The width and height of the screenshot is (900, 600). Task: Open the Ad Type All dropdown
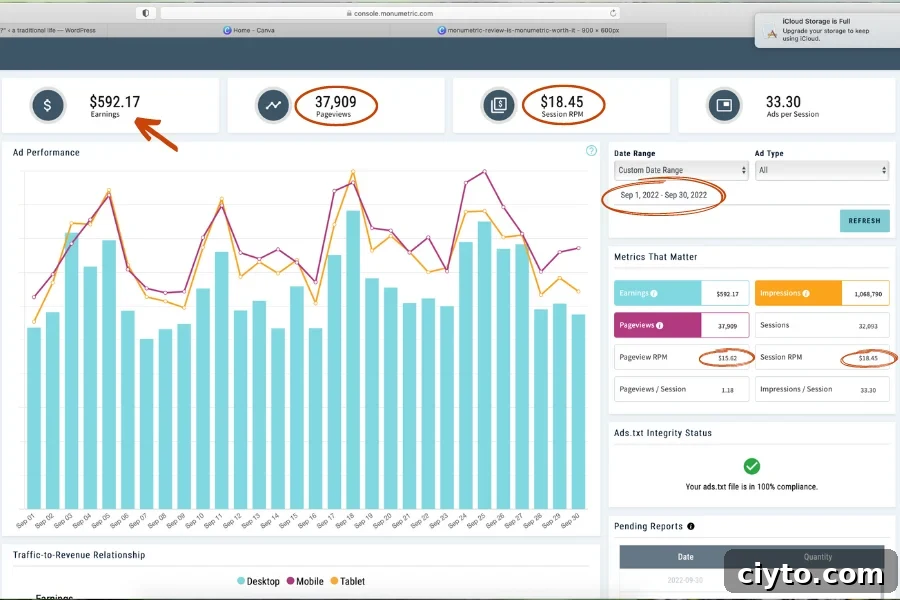point(822,170)
